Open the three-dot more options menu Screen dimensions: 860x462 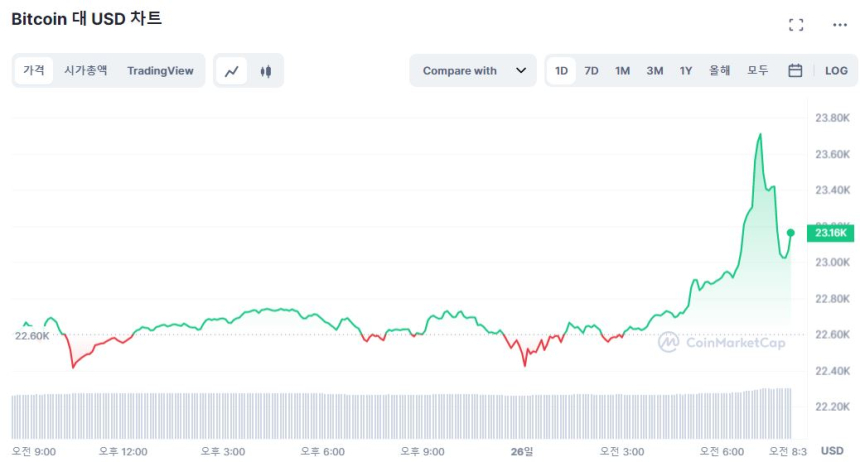click(x=839, y=25)
